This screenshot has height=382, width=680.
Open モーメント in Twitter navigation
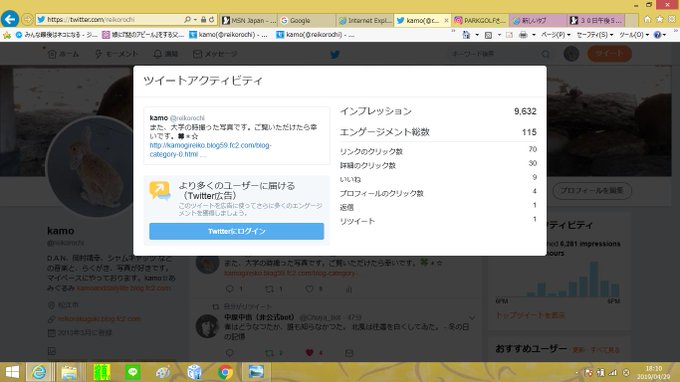(116, 54)
